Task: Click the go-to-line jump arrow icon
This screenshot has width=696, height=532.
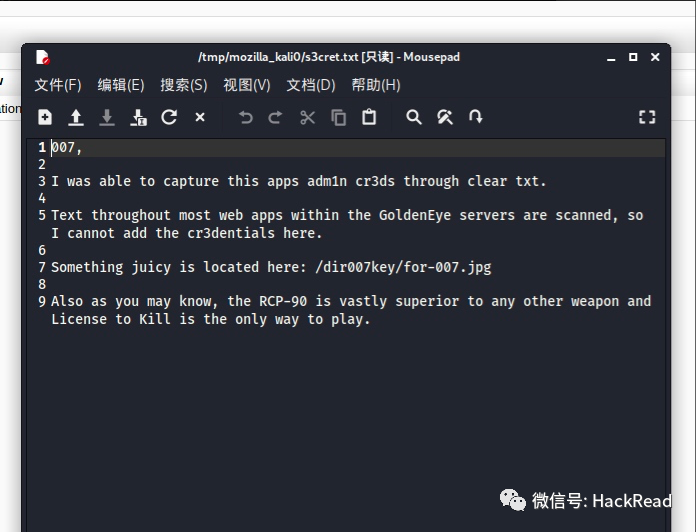Action: [476, 117]
